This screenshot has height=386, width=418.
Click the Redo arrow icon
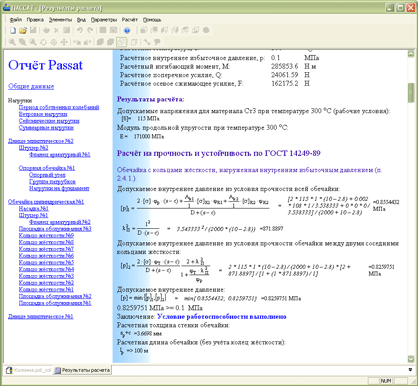click(90, 30)
